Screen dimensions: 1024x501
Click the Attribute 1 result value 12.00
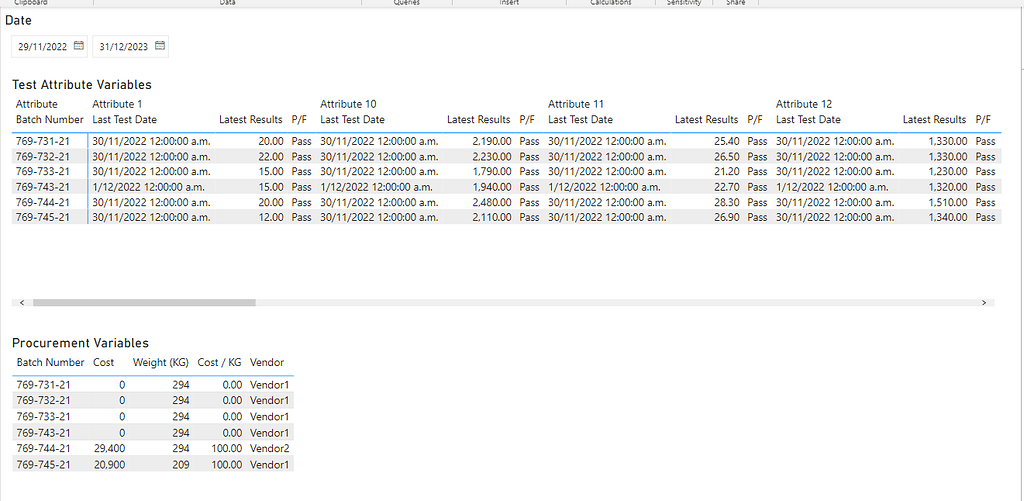(x=271, y=217)
